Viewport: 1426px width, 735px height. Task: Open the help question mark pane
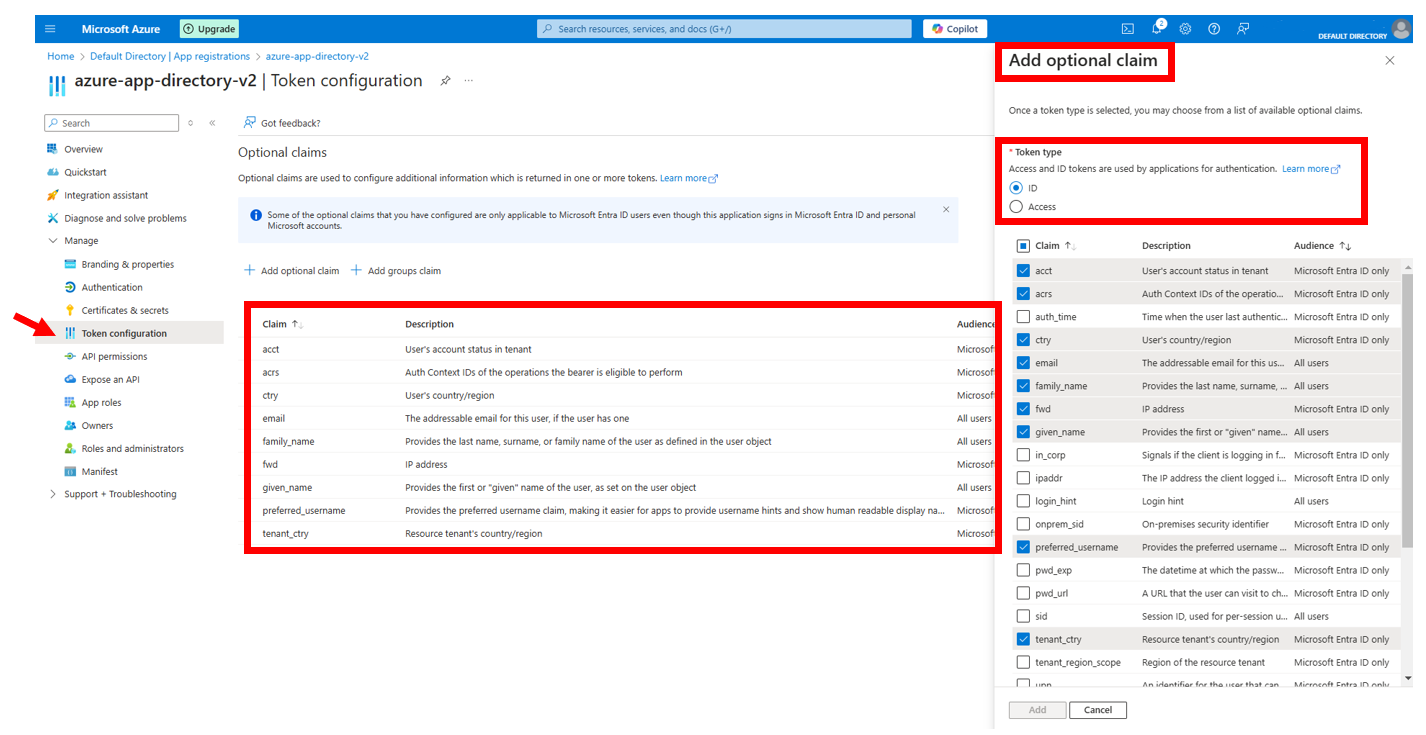[x=1213, y=28]
